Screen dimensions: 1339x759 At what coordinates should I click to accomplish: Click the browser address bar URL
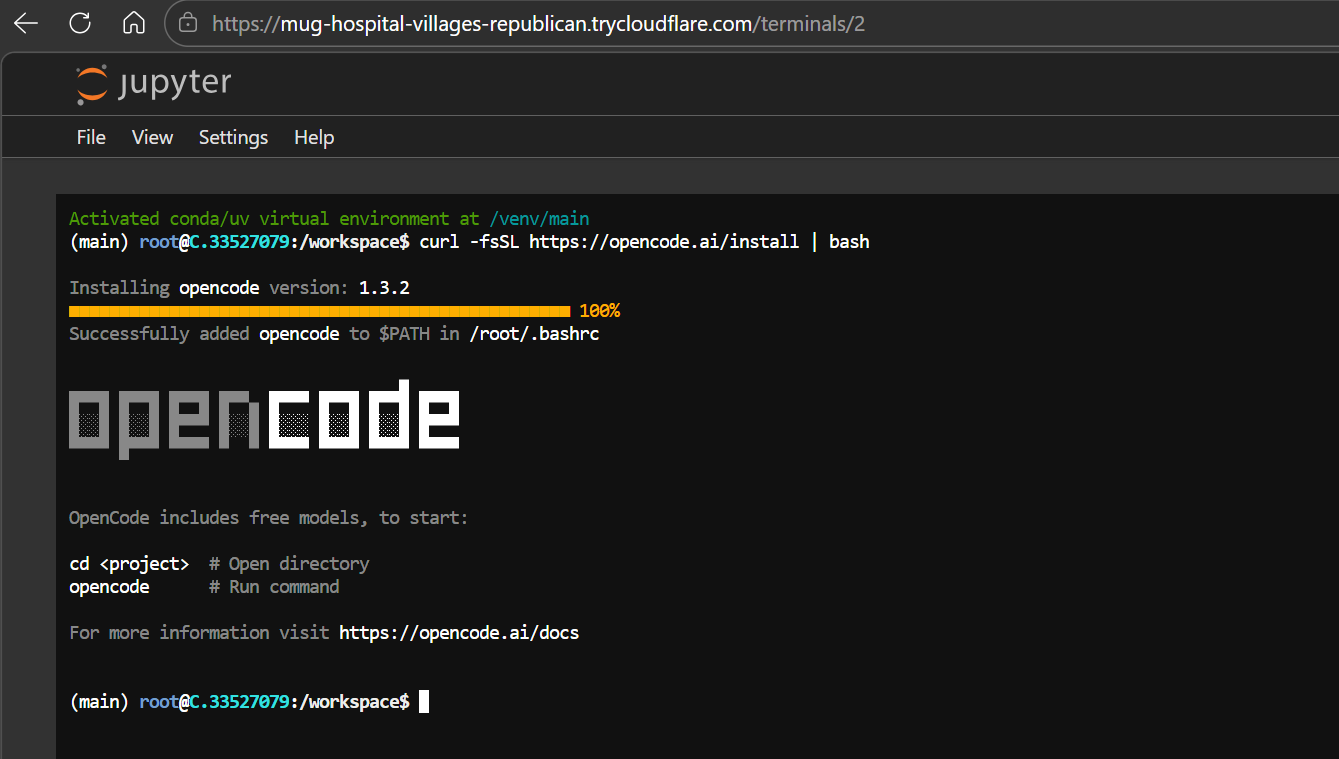tap(538, 24)
